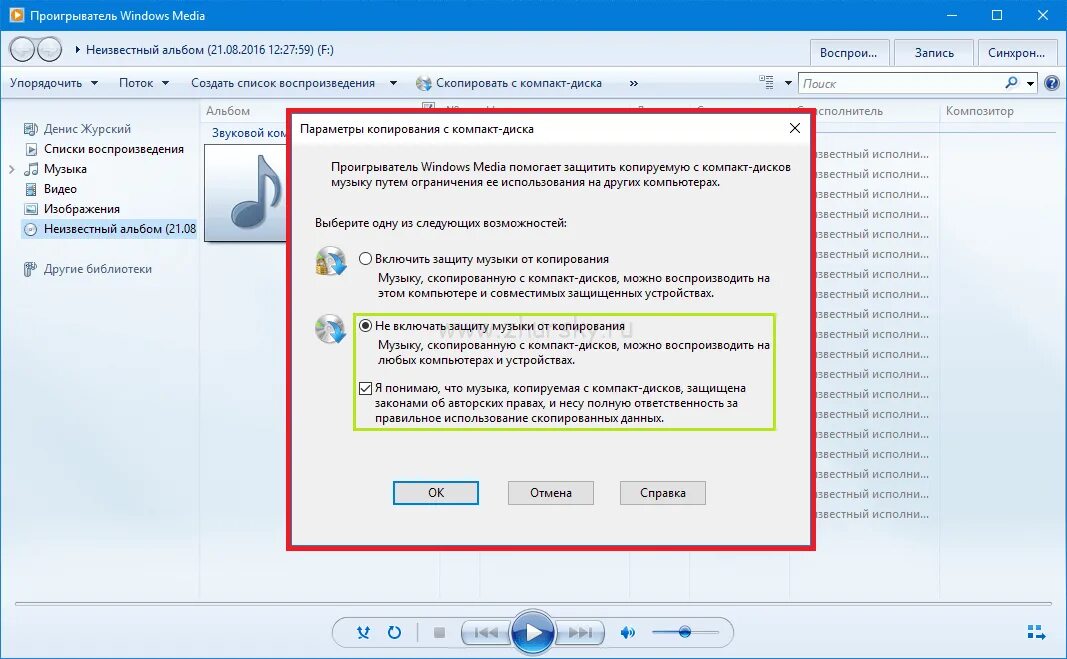Click the Stop playback button
Viewport: 1067px width, 659px height.
click(x=440, y=632)
